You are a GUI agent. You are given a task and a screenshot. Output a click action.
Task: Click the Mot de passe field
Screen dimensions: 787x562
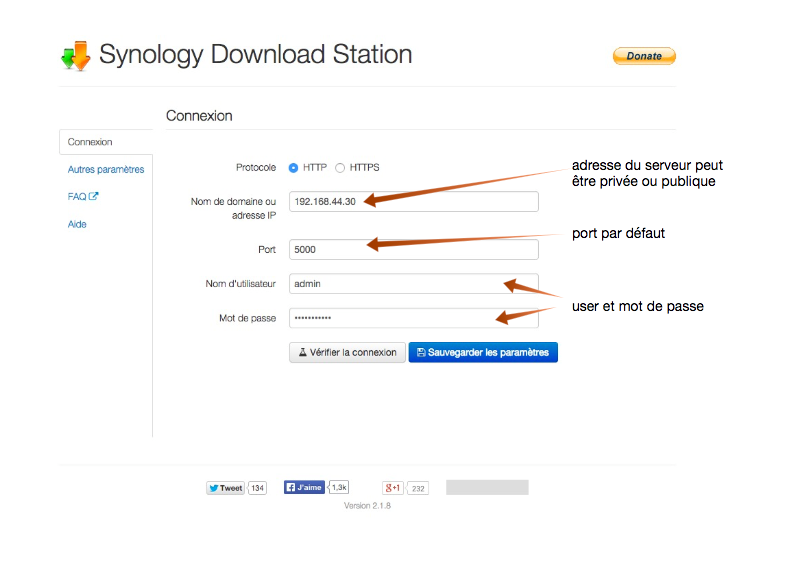413,318
